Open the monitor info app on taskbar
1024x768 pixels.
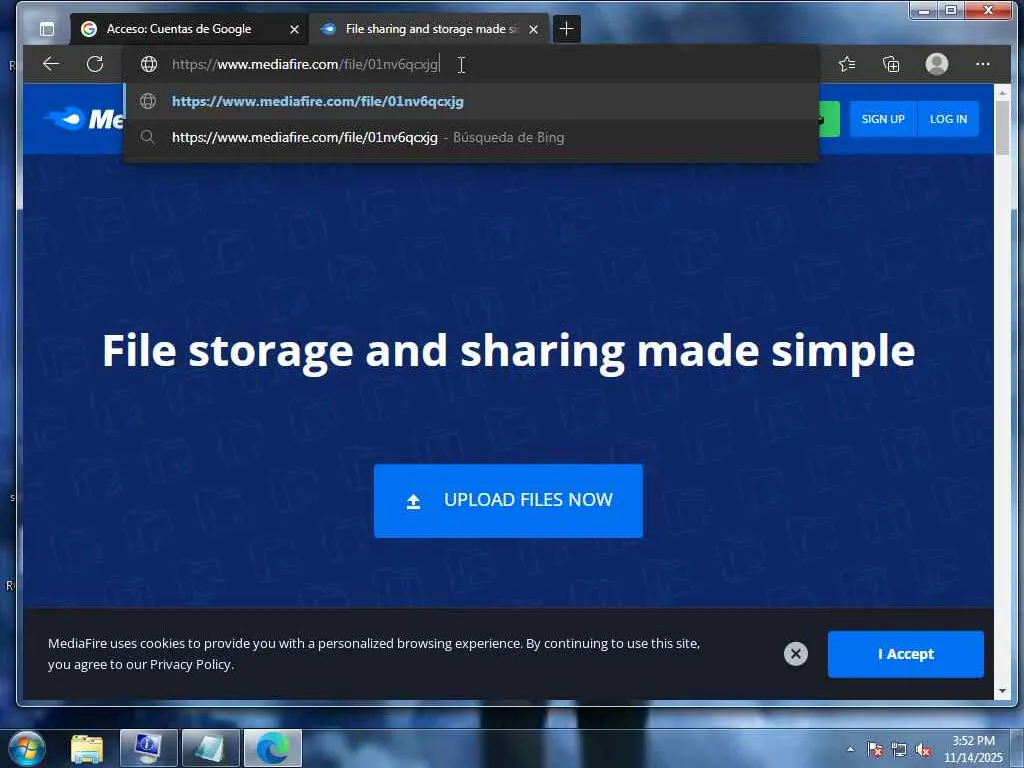point(149,748)
